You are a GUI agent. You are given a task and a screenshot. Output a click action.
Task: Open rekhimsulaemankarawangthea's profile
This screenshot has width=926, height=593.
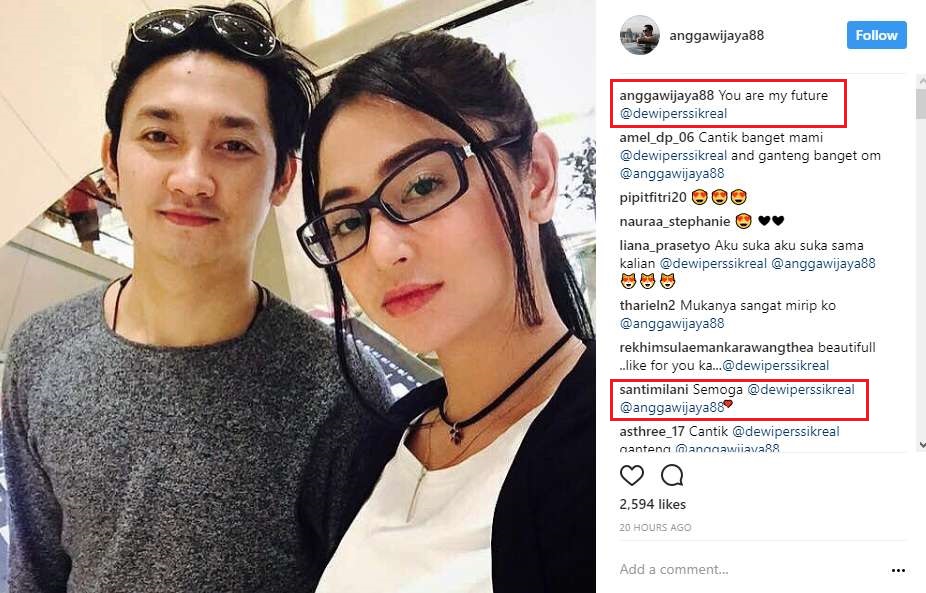(x=716, y=348)
